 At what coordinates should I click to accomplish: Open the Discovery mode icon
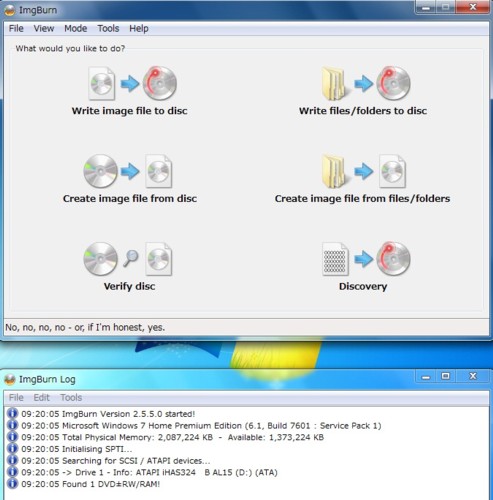tap(366, 259)
